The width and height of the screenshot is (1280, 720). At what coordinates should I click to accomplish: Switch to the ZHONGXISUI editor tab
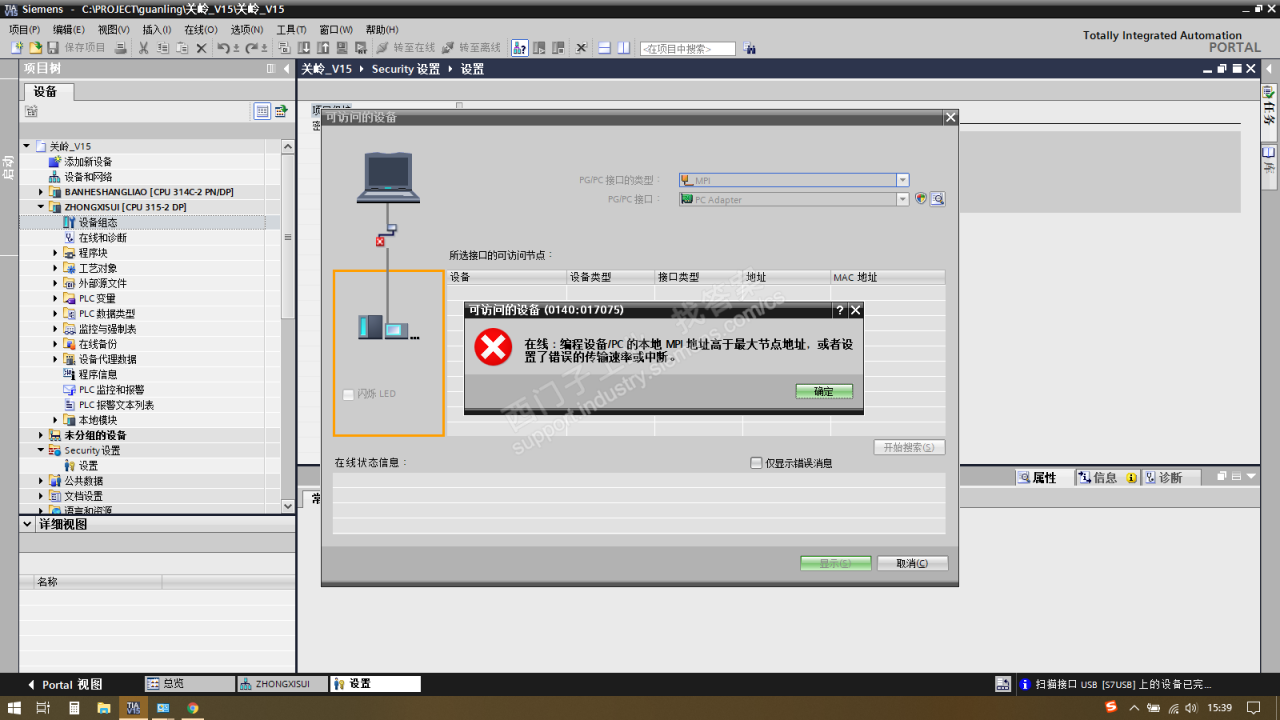coord(282,684)
